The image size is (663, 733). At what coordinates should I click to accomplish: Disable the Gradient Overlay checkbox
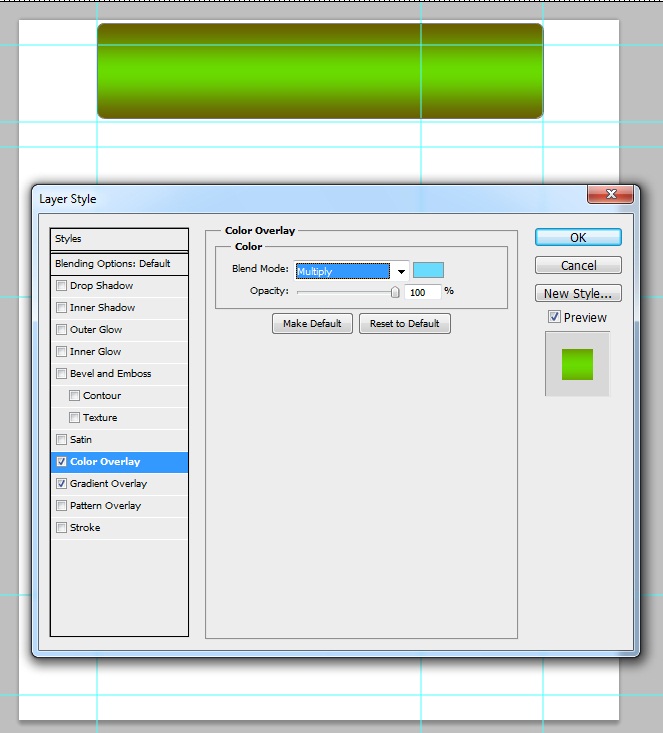point(61,483)
